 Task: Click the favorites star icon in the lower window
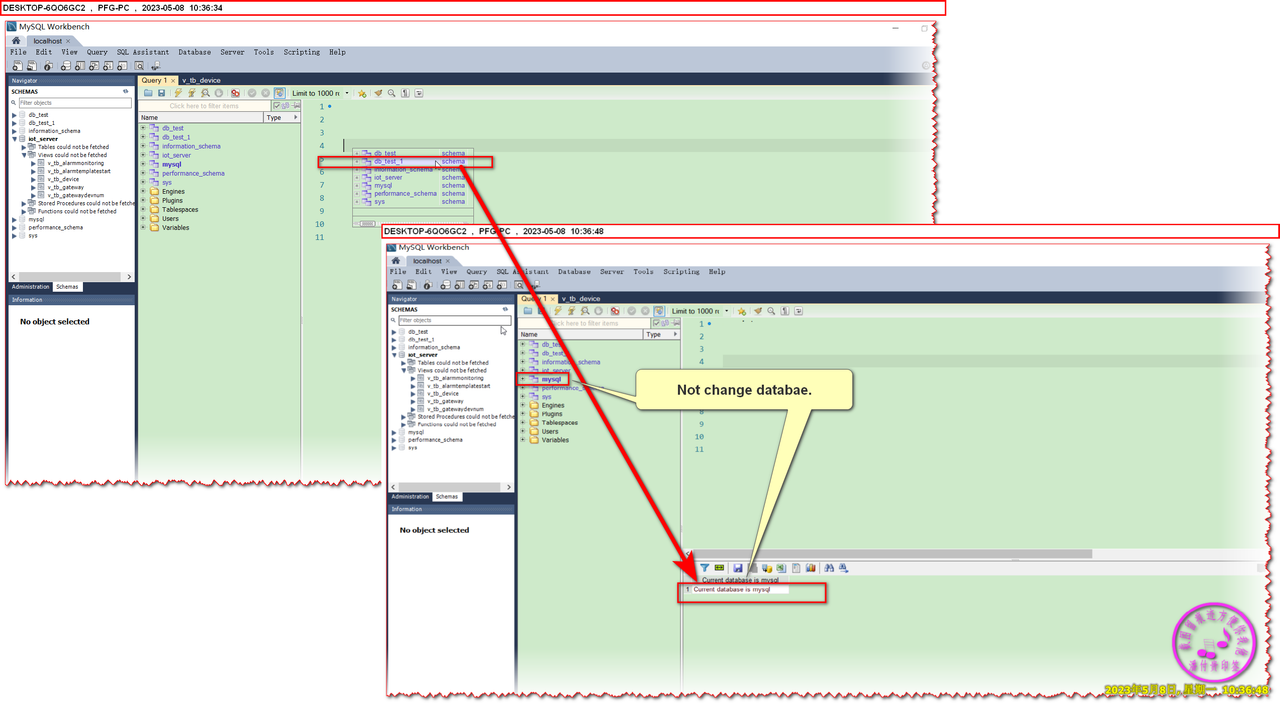point(741,311)
